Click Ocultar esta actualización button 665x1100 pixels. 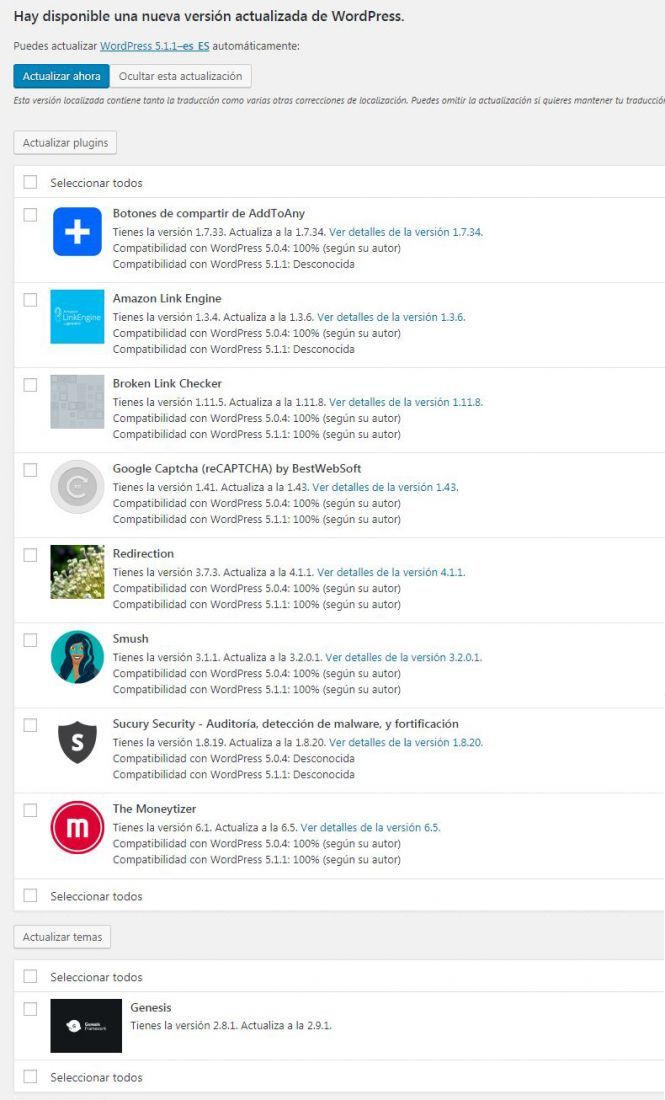(x=180, y=76)
